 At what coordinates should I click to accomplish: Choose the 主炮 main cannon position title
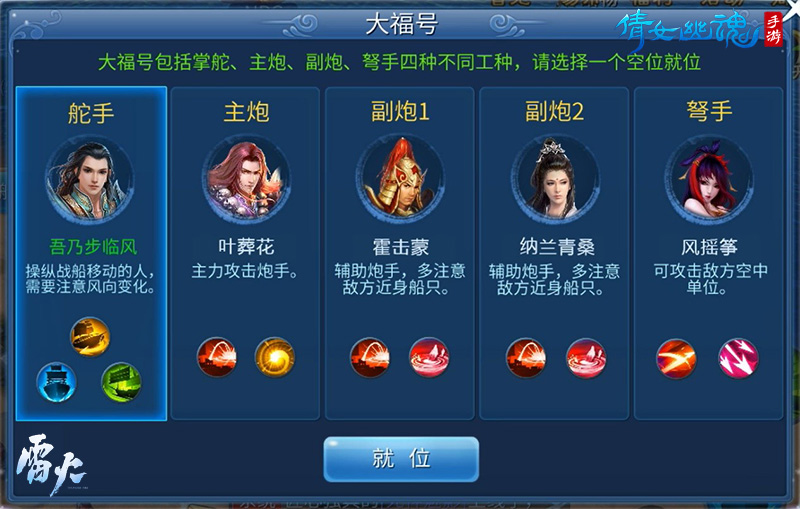click(x=246, y=112)
